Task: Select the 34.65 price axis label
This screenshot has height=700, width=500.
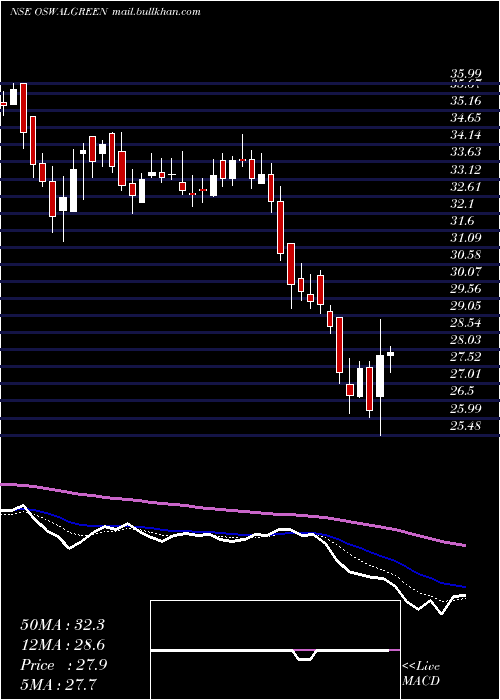Action: (465, 118)
